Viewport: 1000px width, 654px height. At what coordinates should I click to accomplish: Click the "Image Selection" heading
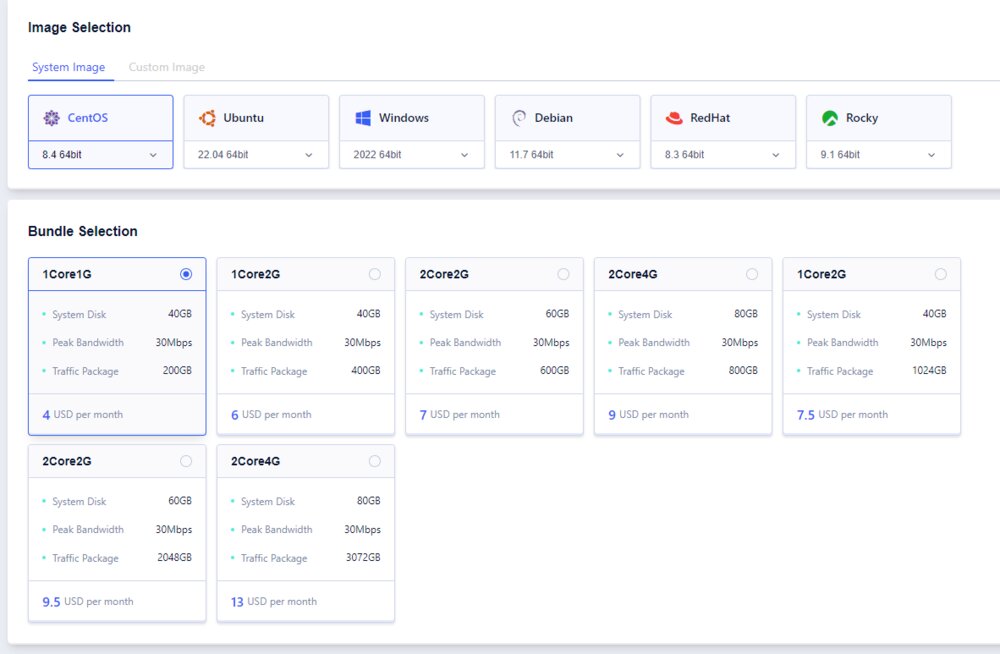click(x=79, y=27)
